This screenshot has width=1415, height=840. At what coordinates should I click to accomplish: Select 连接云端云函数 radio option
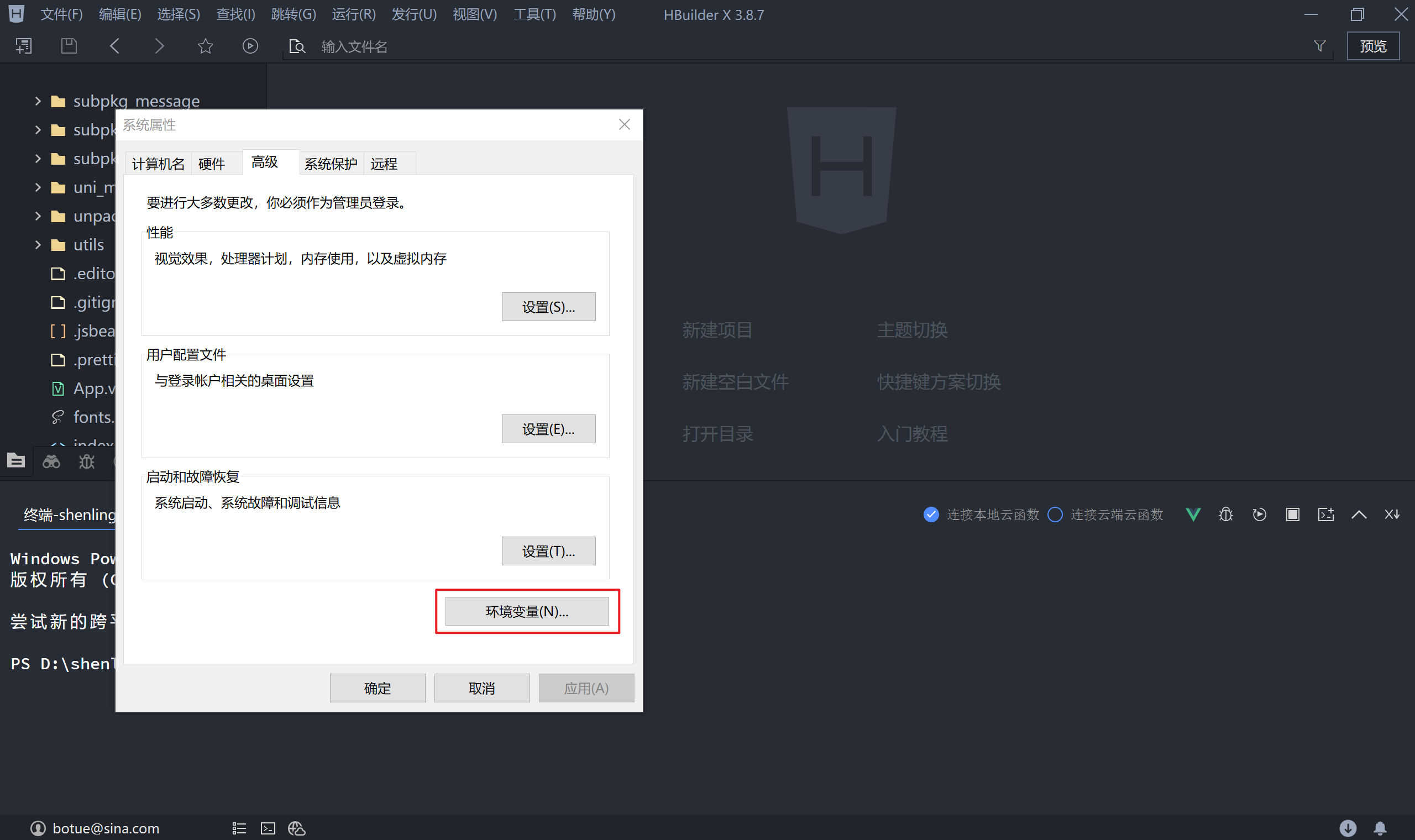[x=1055, y=514]
